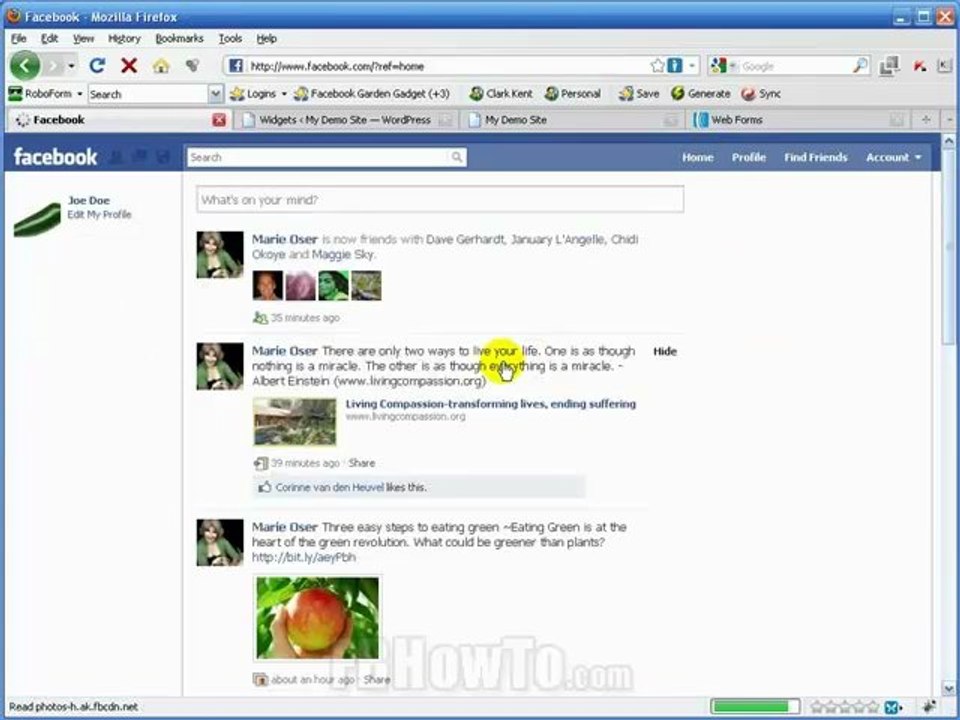
Task: Click the apple photo thumbnail
Action: click(317, 618)
